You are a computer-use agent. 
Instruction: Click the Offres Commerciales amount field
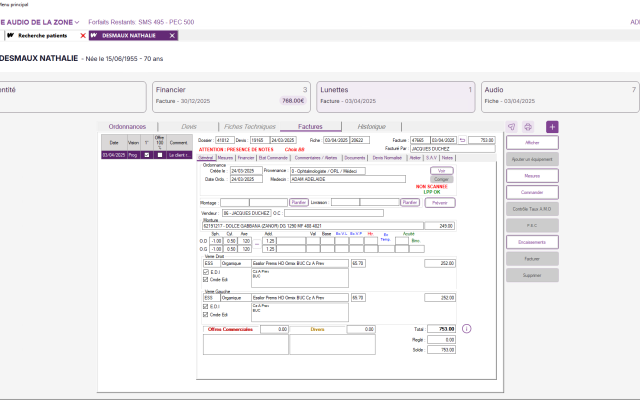coord(274,329)
